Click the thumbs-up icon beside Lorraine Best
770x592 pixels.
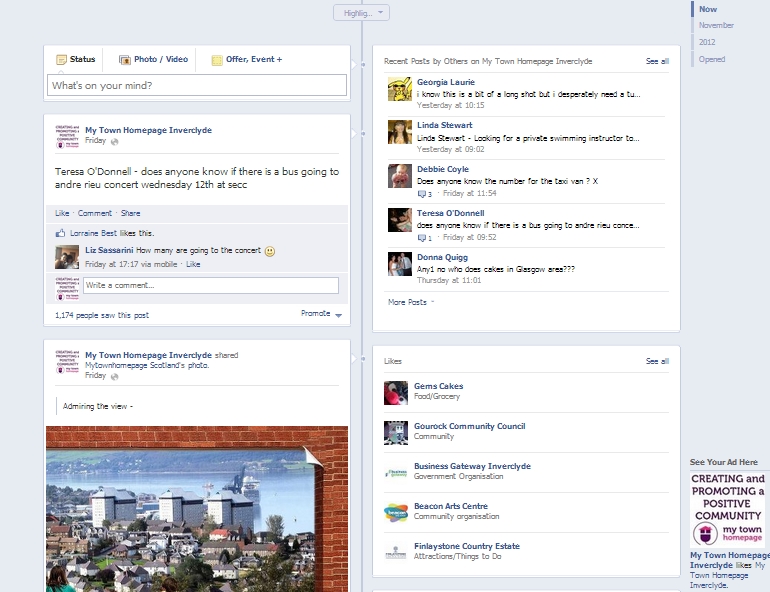click(x=60, y=233)
